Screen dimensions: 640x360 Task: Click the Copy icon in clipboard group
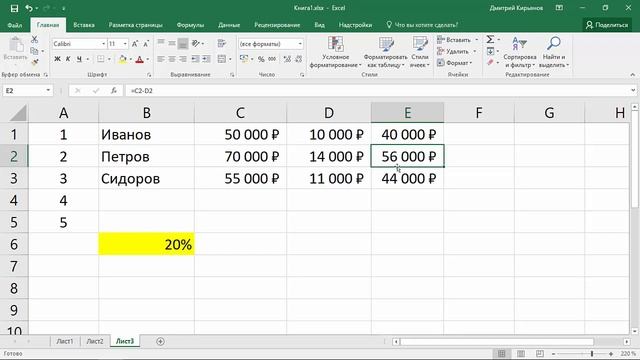click(34, 51)
